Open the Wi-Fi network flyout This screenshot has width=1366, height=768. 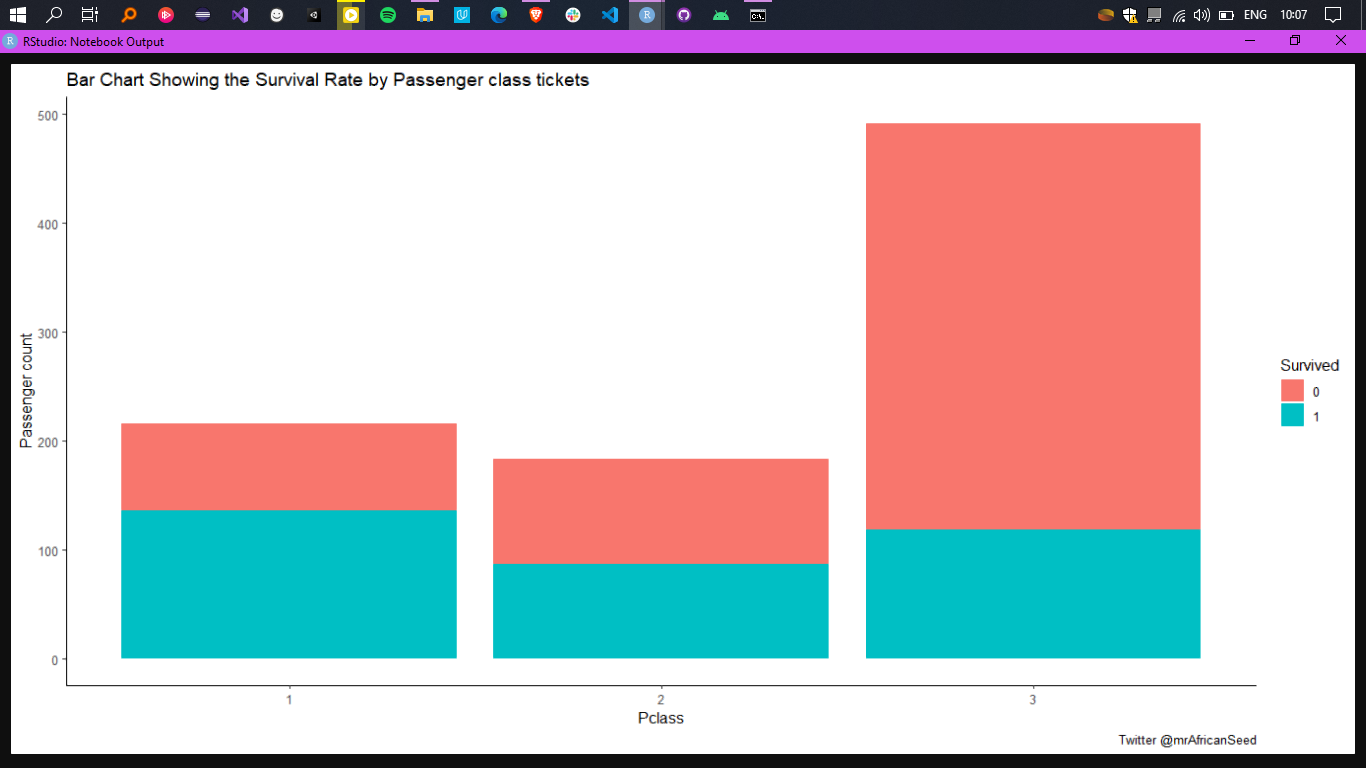pyautogui.click(x=1181, y=15)
